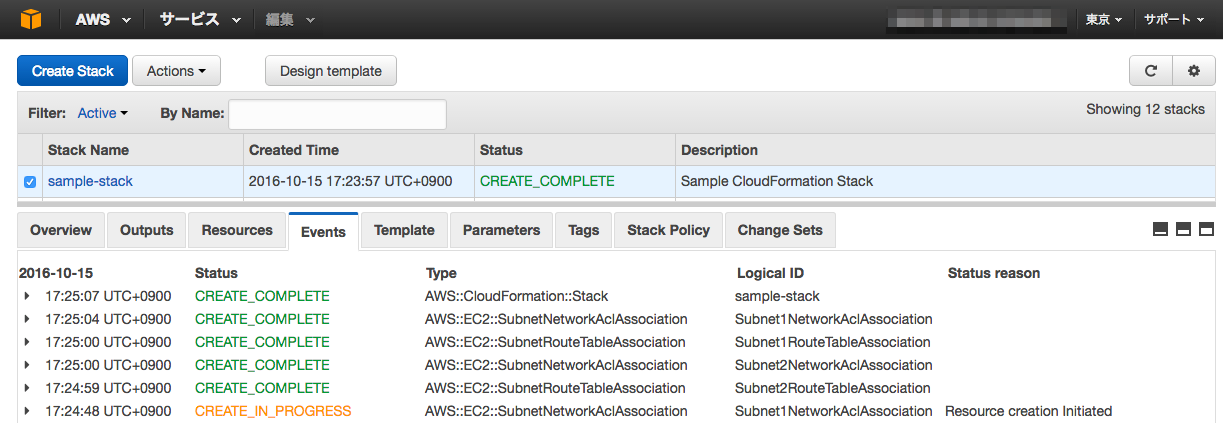Open settings via the gear icon
The width and height of the screenshot is (1223, 423).
[x=1194, y=71]
